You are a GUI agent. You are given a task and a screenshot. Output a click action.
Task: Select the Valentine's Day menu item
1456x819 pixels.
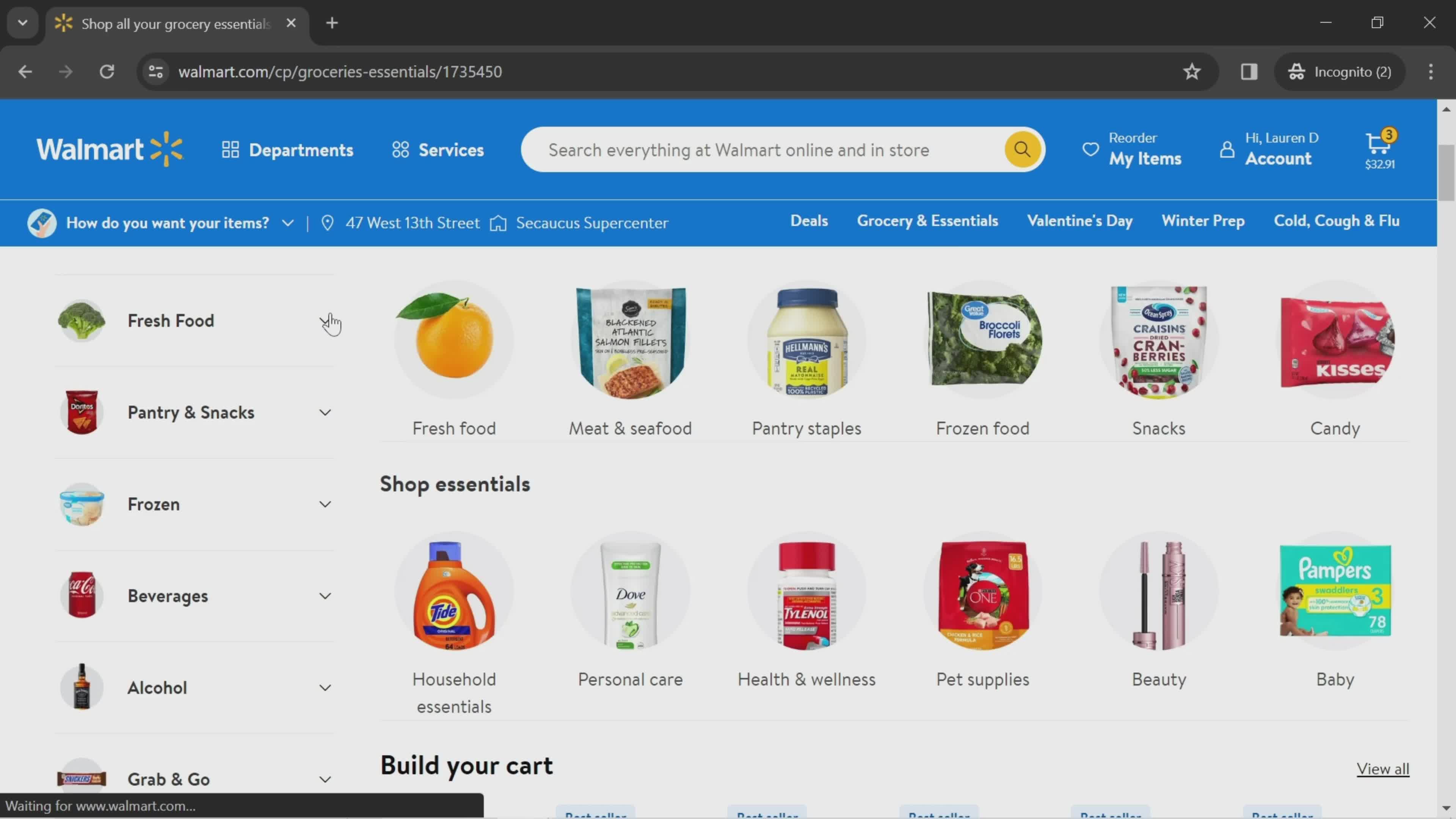click(x=1079, y=221)
